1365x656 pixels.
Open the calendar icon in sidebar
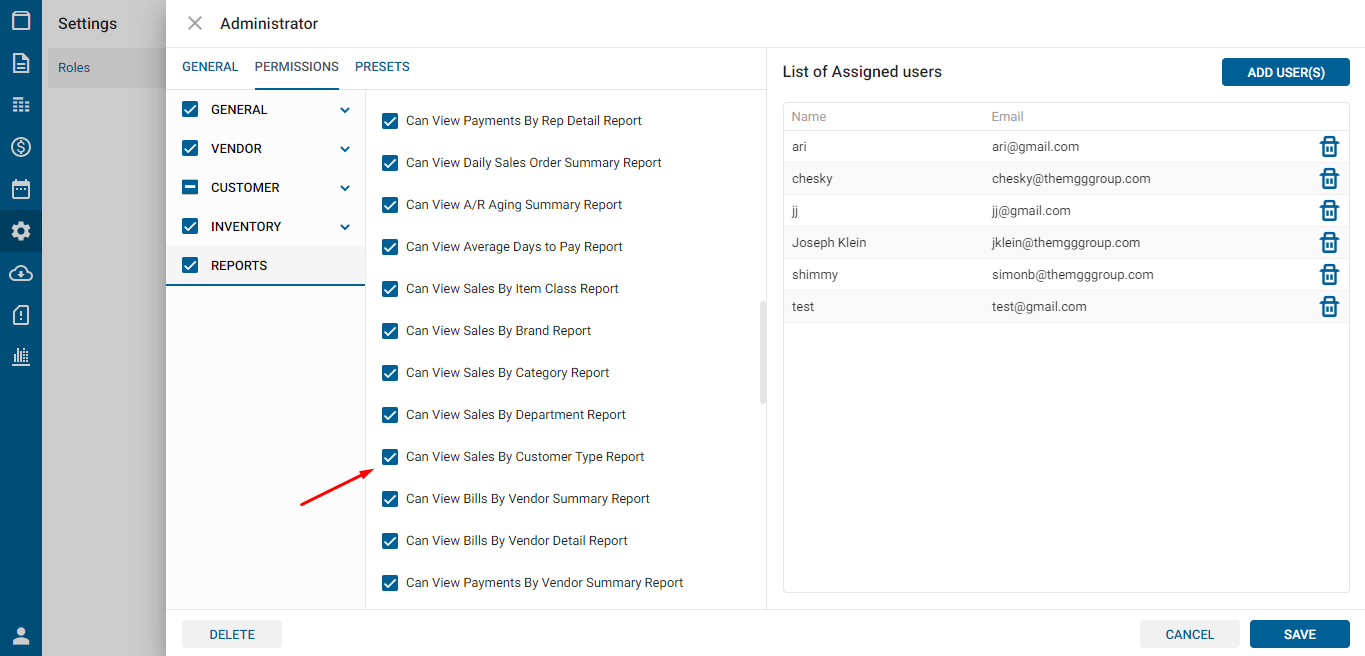point(21,189)
